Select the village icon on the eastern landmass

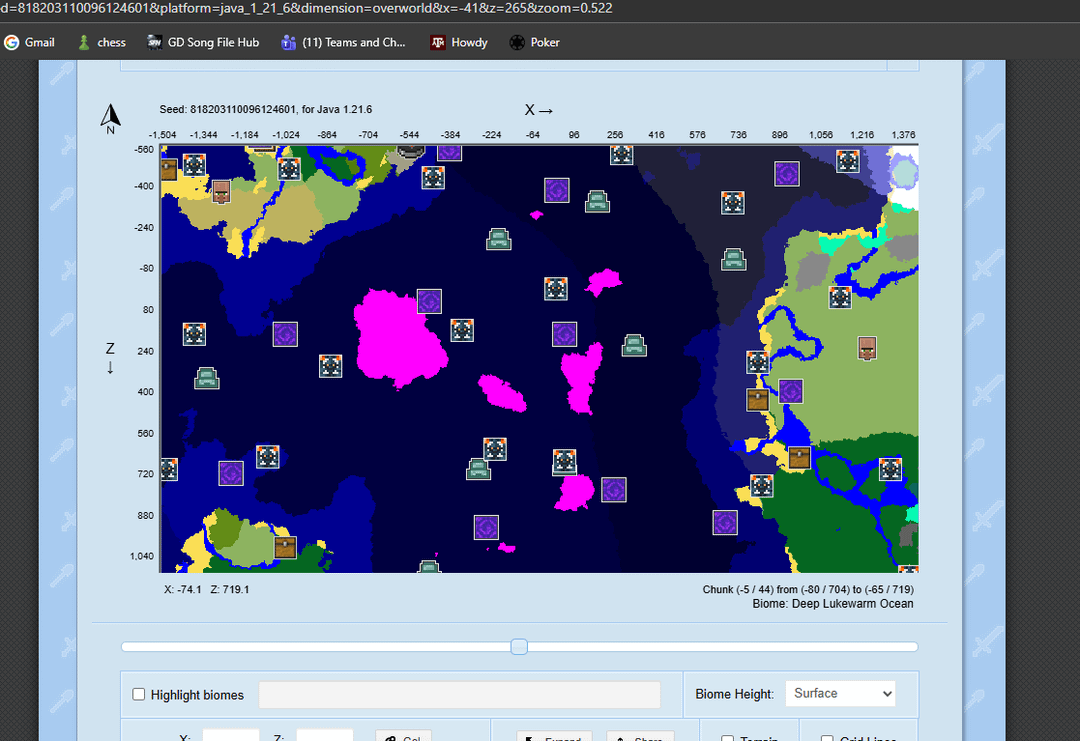[x=867, y=348]
